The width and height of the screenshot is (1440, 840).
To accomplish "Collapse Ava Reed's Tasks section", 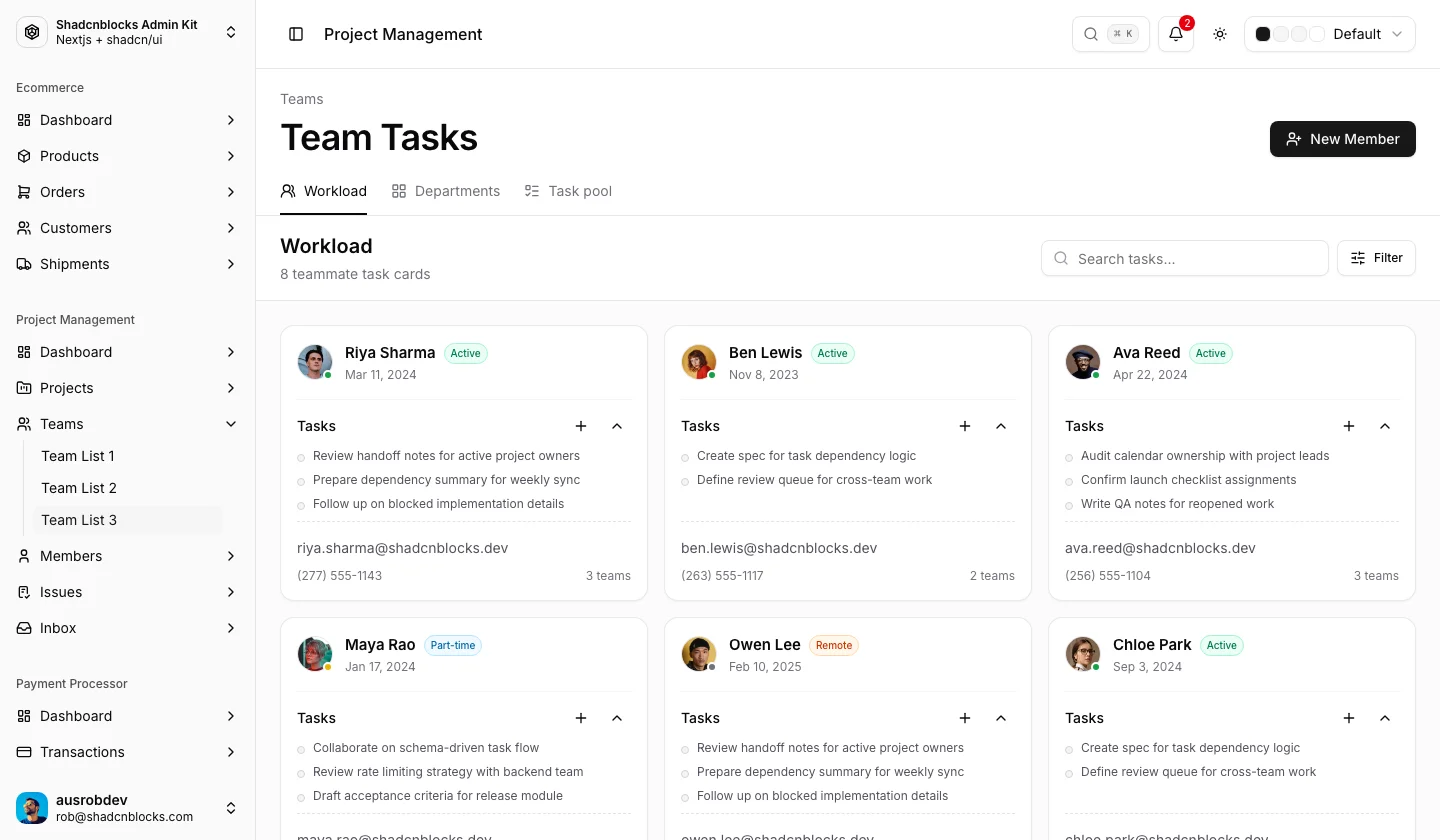I will [x=1385, y=426].
